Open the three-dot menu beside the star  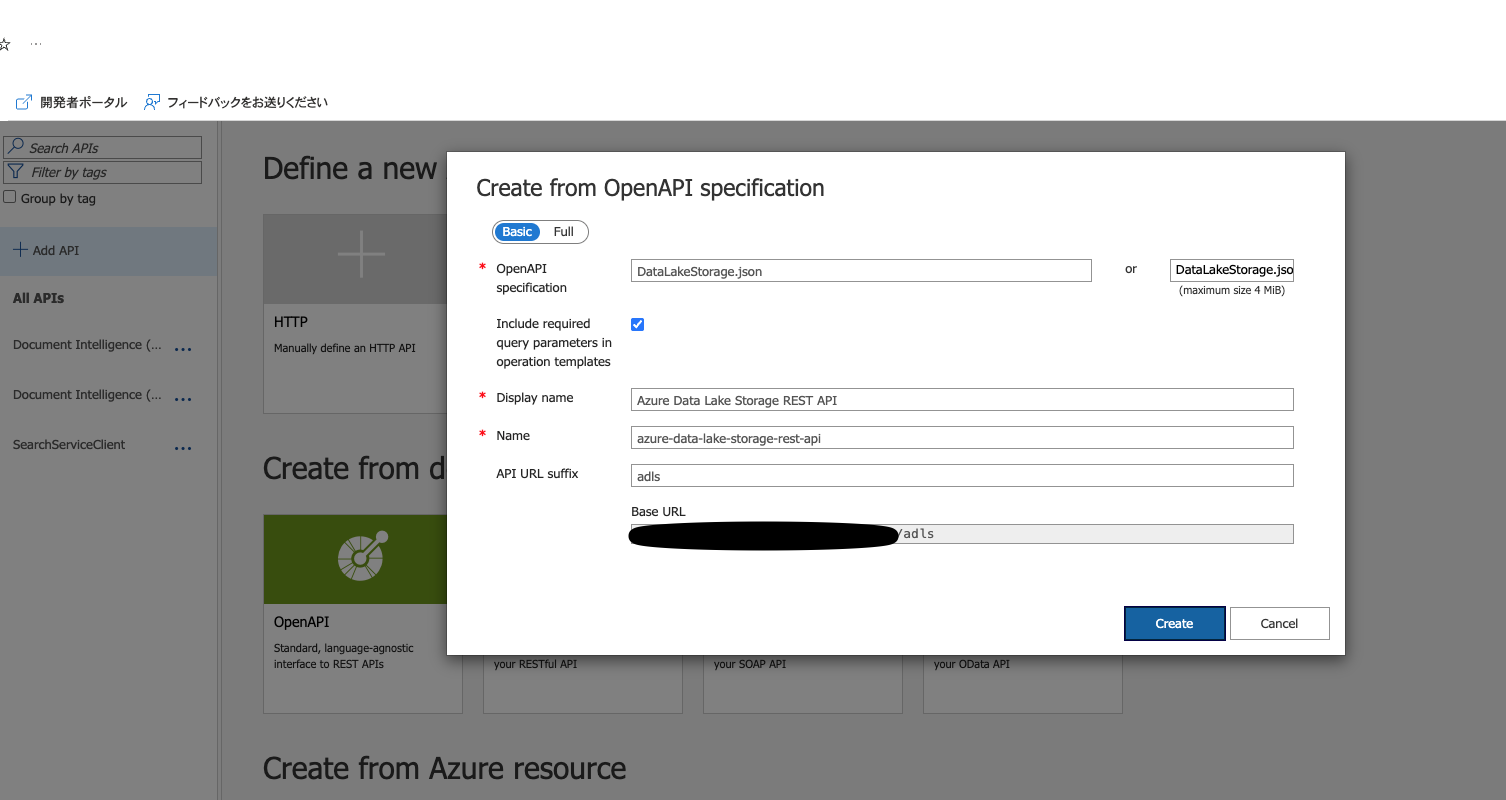pos(36,44)
